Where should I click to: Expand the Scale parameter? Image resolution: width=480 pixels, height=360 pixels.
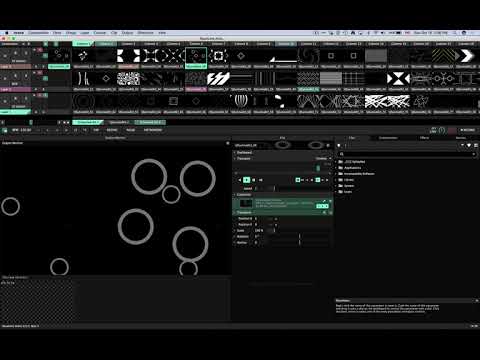pos(235,231)
